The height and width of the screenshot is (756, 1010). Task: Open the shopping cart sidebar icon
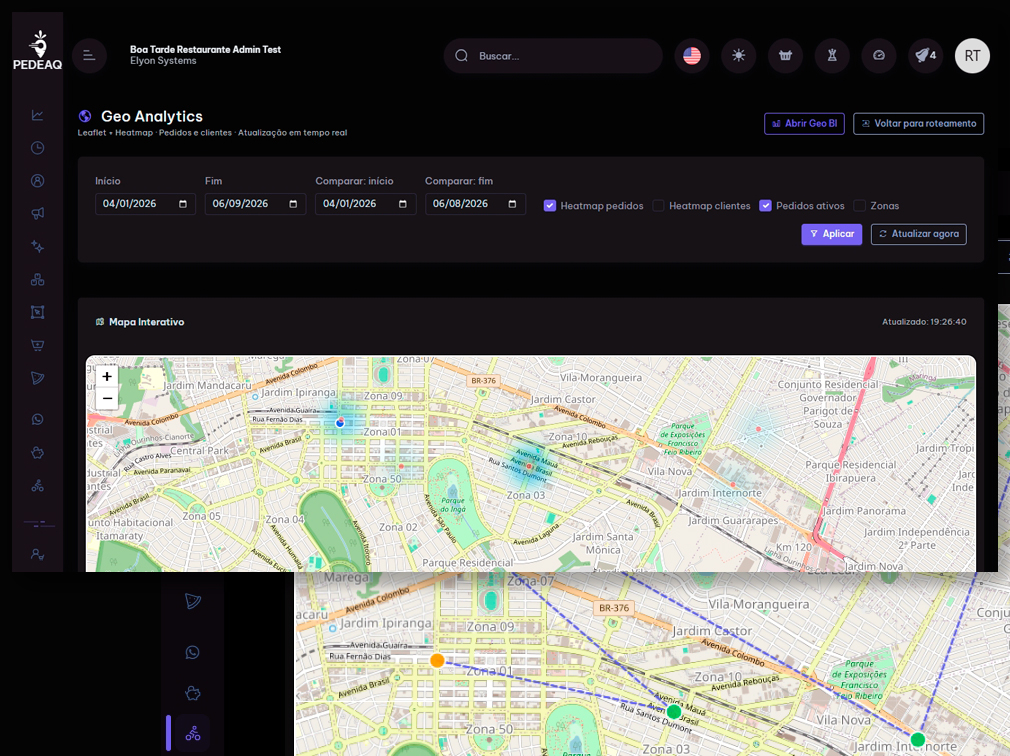pyautogui.click(x=37, y=345)
